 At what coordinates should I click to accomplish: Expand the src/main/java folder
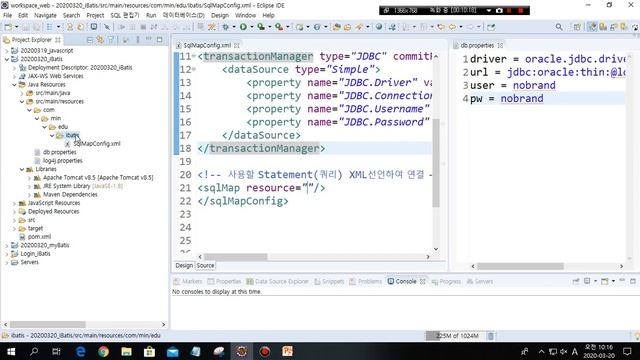coord(22,93)
